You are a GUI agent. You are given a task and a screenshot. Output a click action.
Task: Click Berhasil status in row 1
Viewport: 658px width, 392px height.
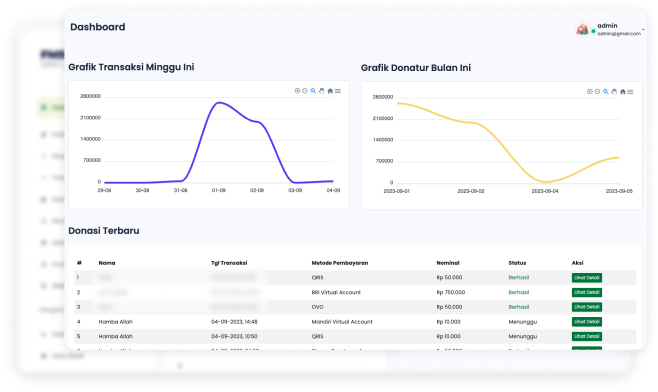[519, 278]
